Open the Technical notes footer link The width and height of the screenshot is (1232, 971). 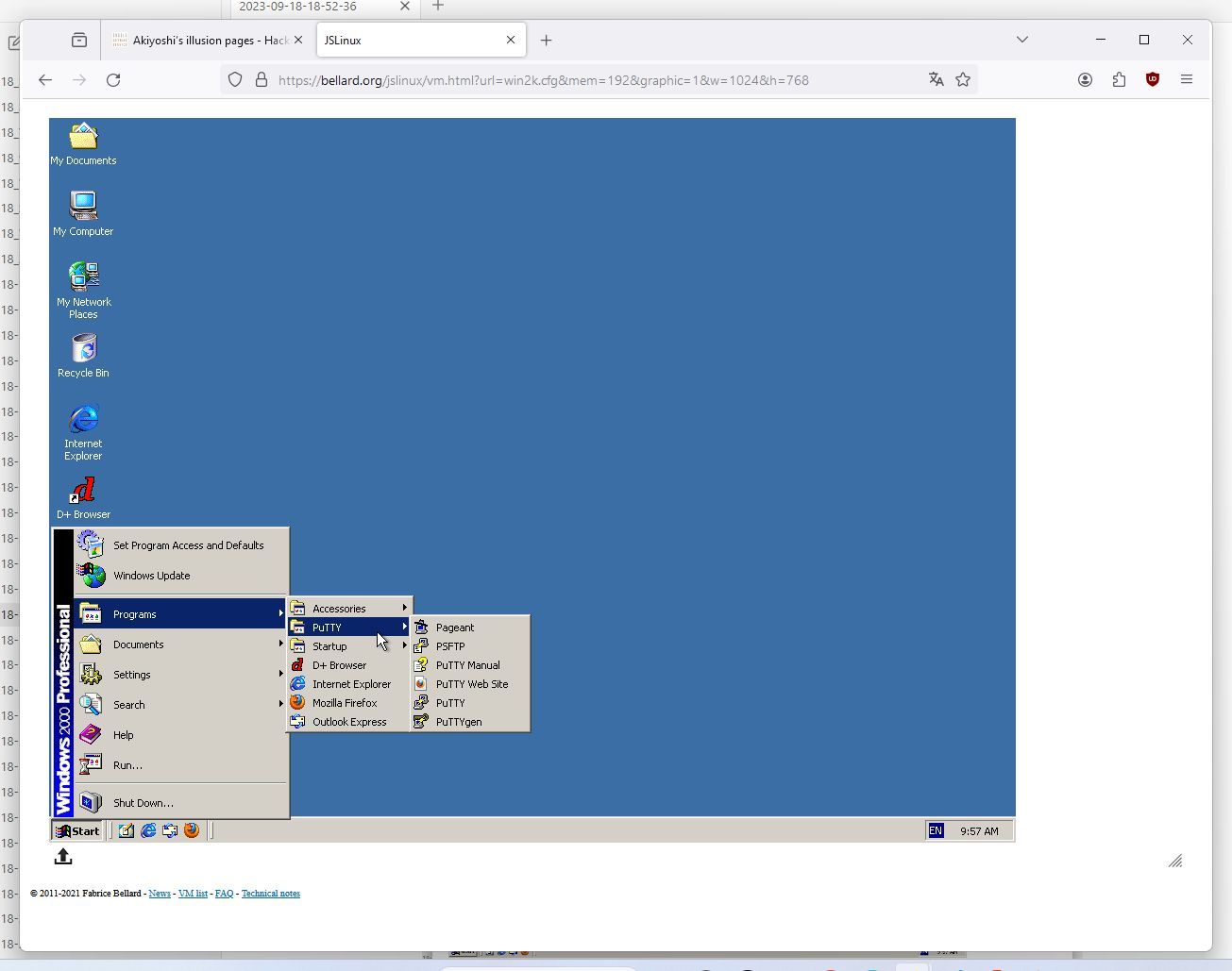coord(271,894)
